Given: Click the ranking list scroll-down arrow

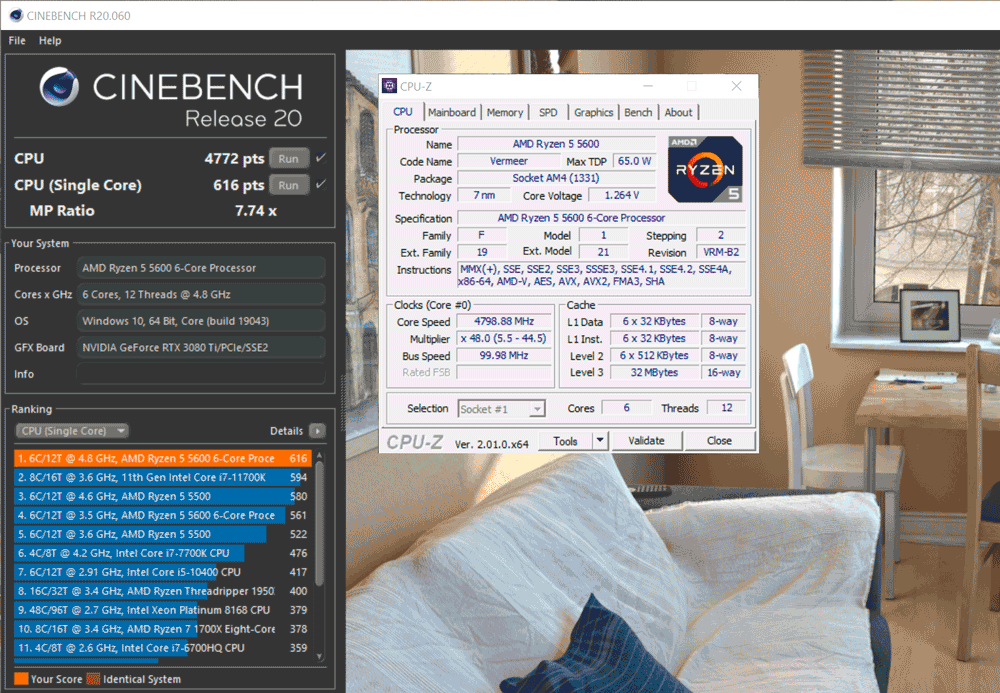Looking at the screenshot, I should tap(320, 657).
